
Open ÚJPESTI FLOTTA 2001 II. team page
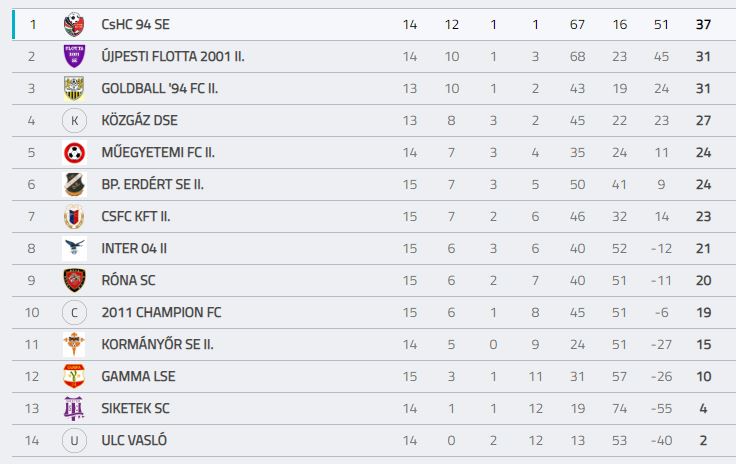173,56
